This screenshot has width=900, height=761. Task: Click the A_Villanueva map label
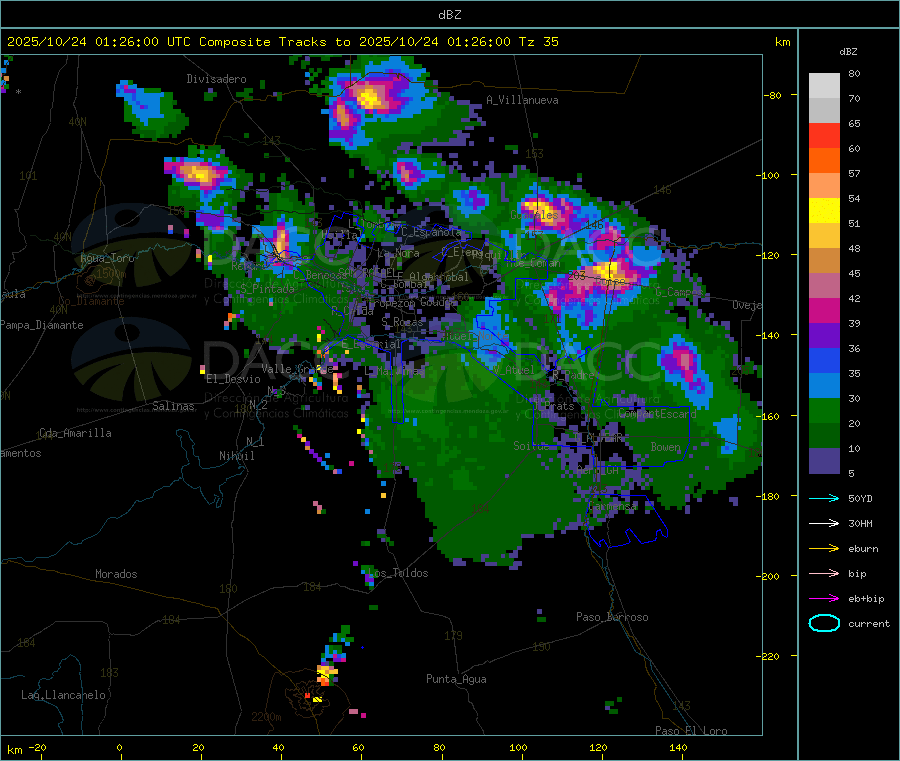pyautogui.click(x=522, y=100)
